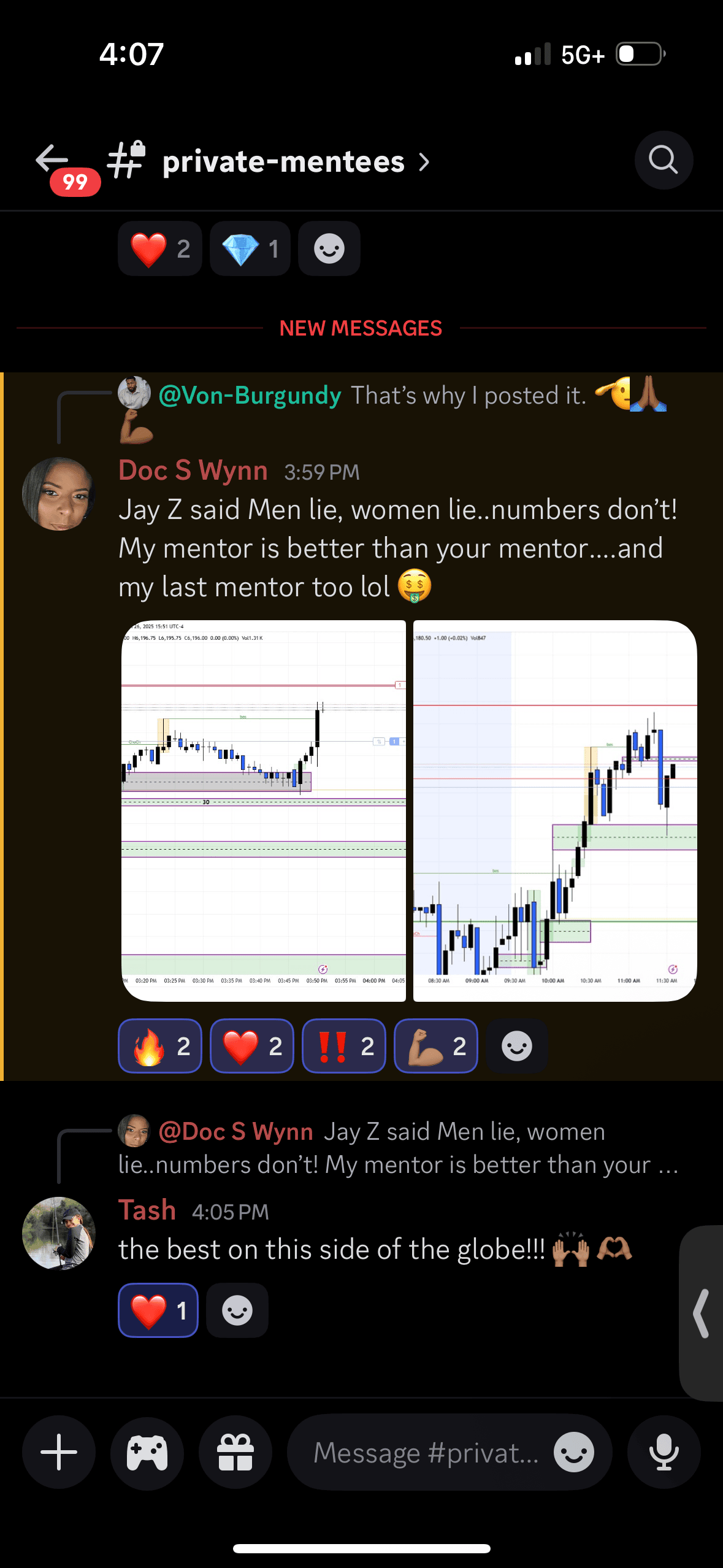
Task: Open Doc S Wynn username profile
Action: [193, 471]
